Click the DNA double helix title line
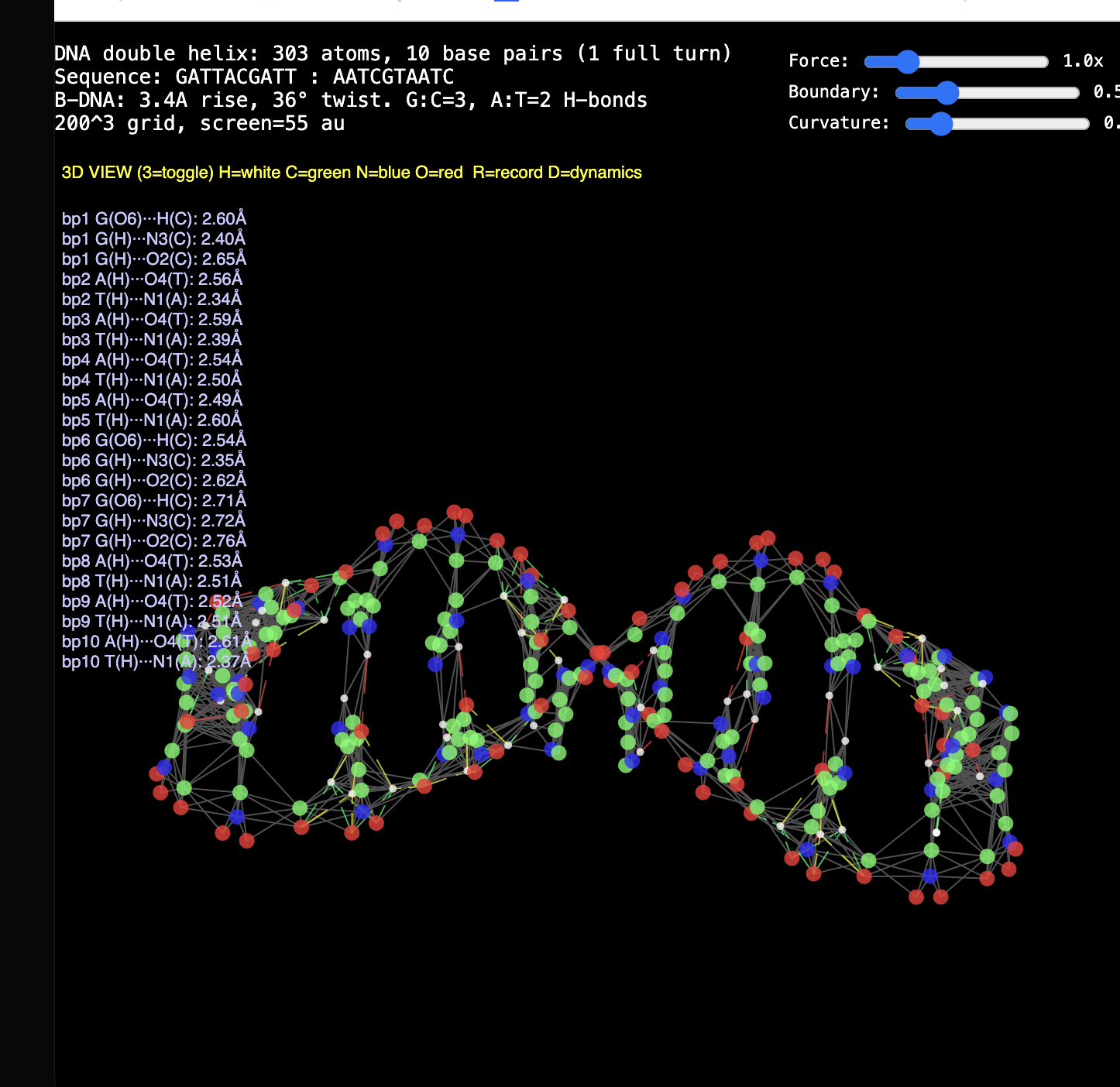This screenshot has height=1087, width=1120. pyautogui.click(x=393, y=53)
